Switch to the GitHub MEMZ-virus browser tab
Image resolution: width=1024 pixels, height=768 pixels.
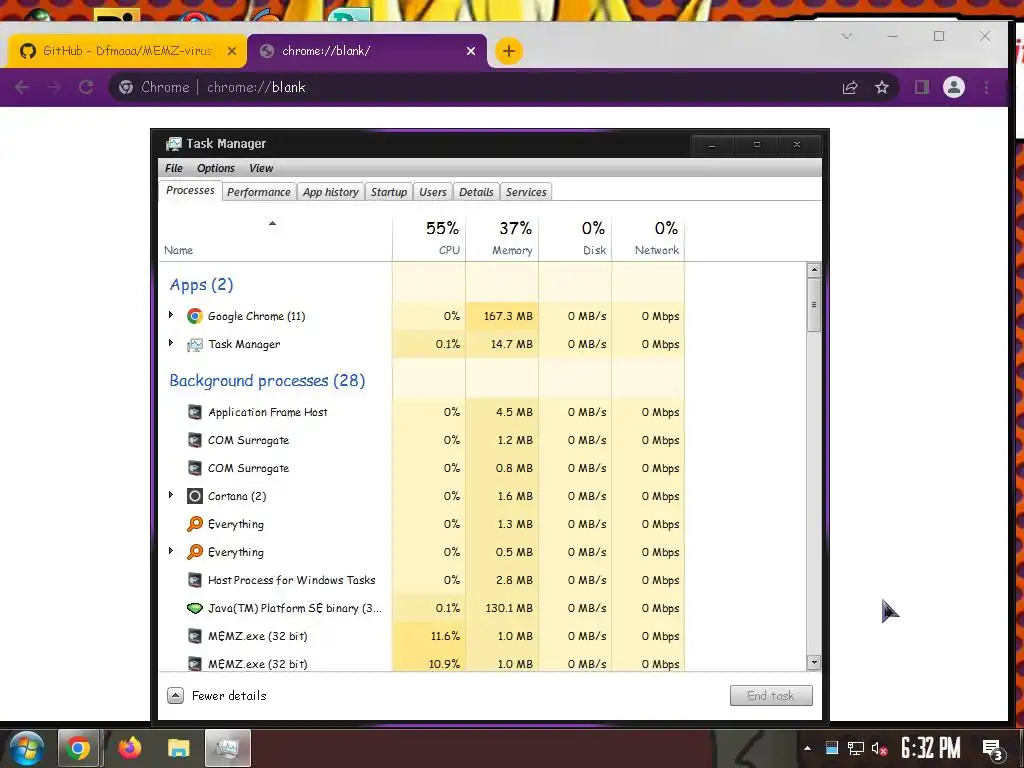(127, 51)
